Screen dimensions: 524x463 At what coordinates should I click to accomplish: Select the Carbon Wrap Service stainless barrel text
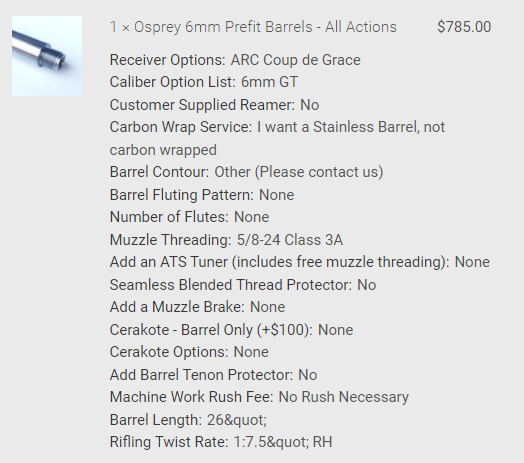277,138
